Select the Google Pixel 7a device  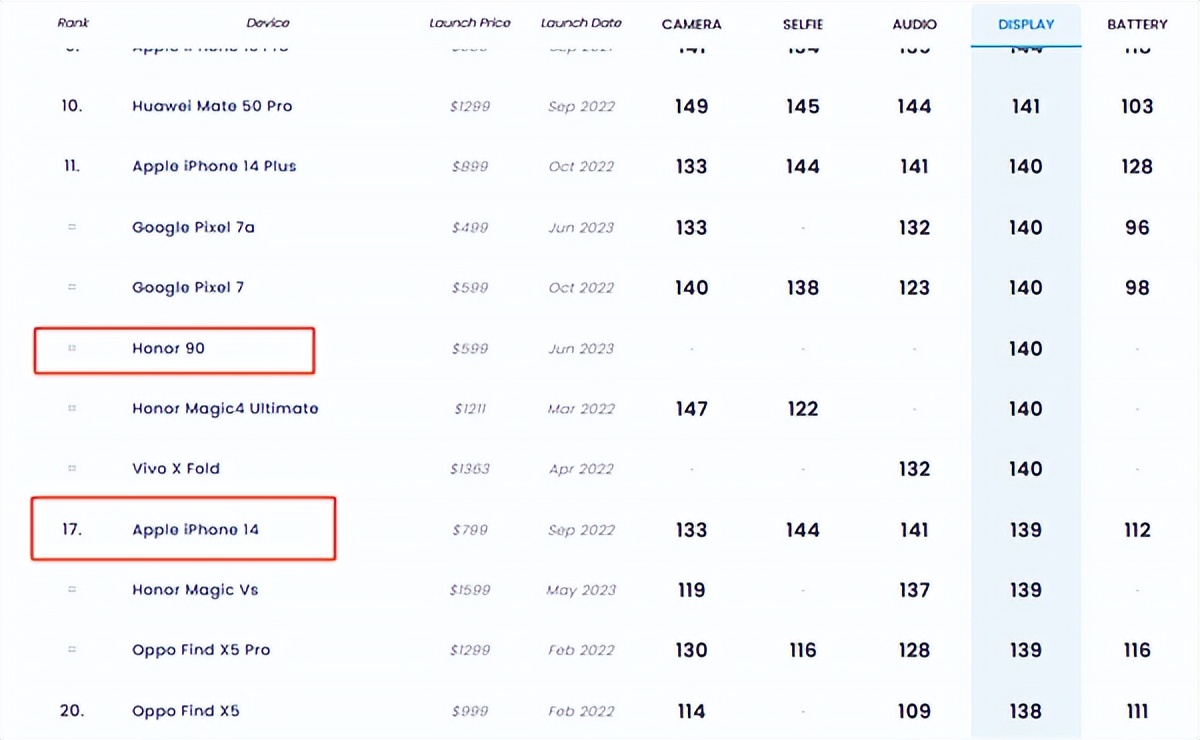pos(193,227)
